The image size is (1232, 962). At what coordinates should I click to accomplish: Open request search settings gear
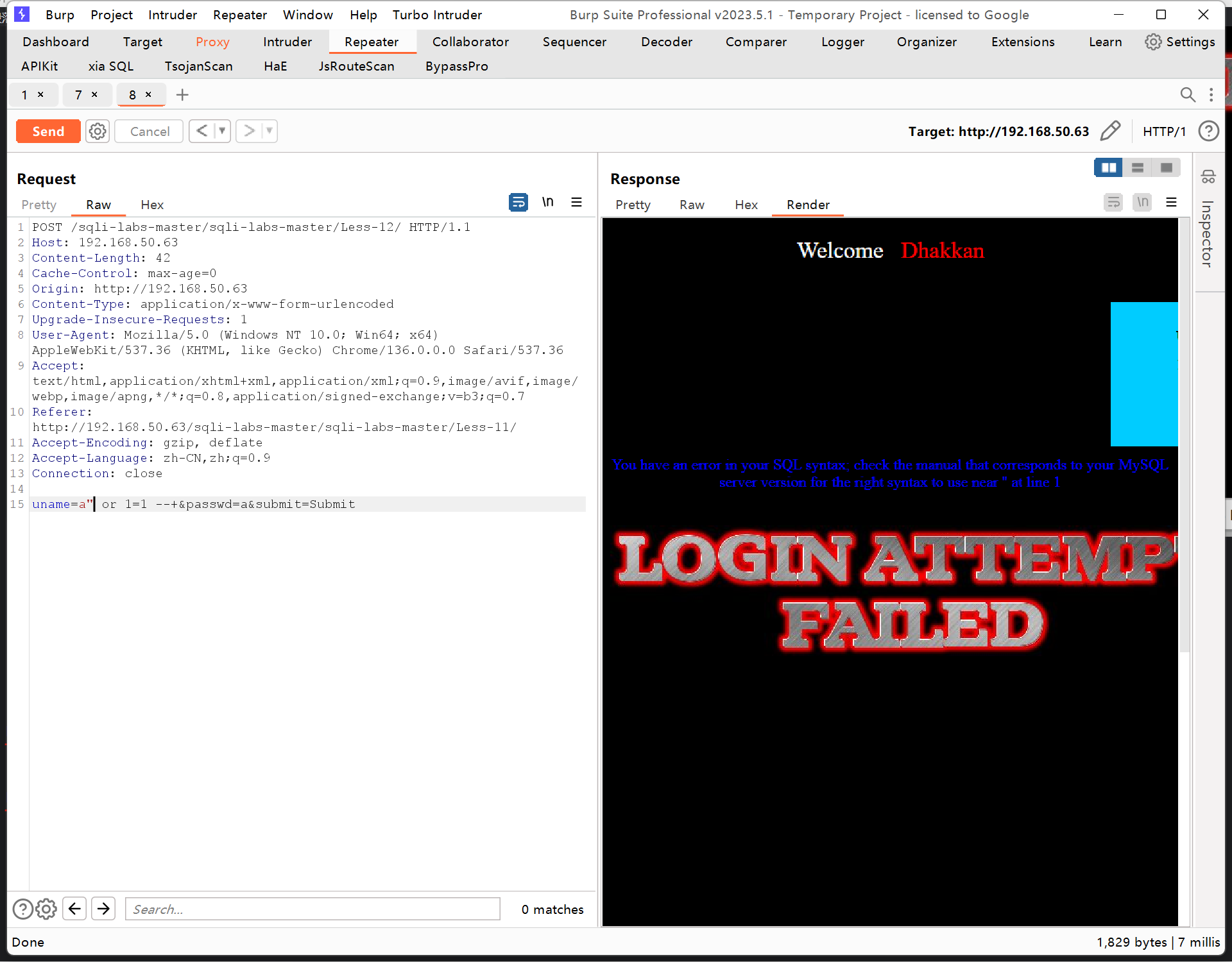tap(46, 909)
